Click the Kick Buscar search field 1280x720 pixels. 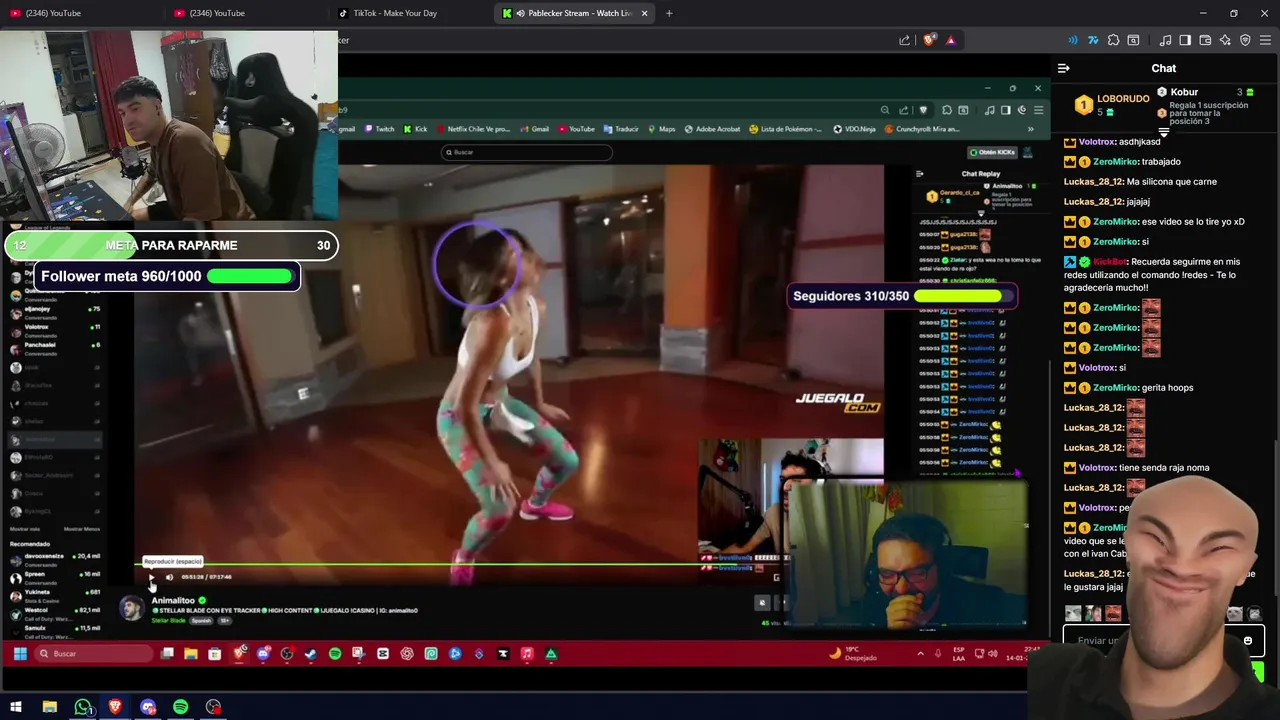coord(527,152)
